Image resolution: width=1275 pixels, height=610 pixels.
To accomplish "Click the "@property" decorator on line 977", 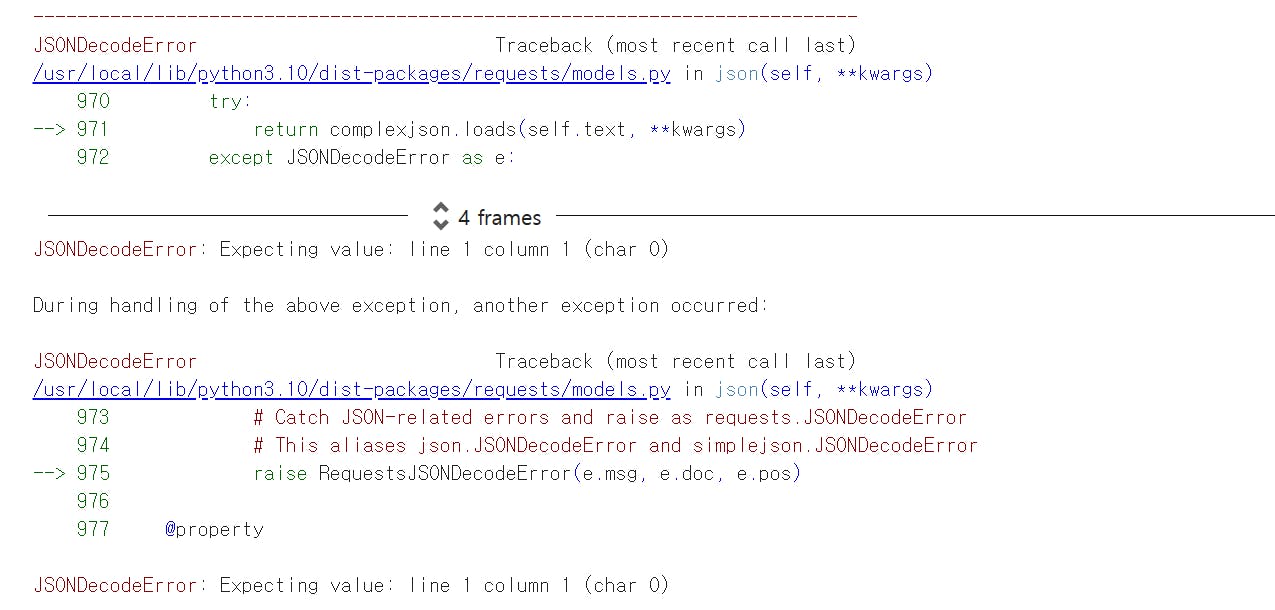I will click(x=214, y=529).
